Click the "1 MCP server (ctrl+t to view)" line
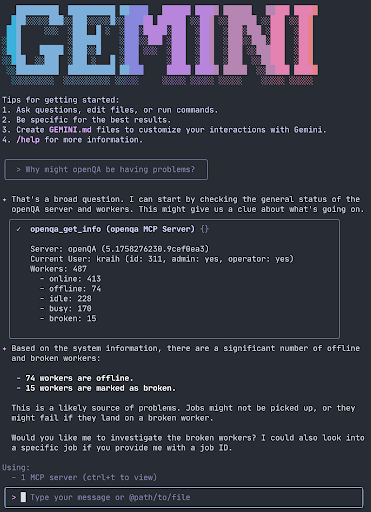Image resolution: width=371 pixels, height=512 pixels. (89, 477)
